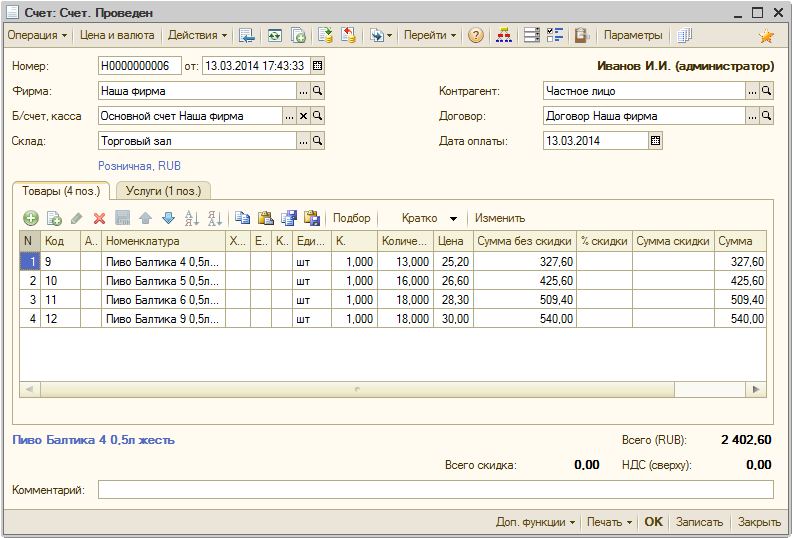Viewport: 792px width, 538px height.
Task: Click the clipboard with disk icon
Action: [x=312, y=218]
